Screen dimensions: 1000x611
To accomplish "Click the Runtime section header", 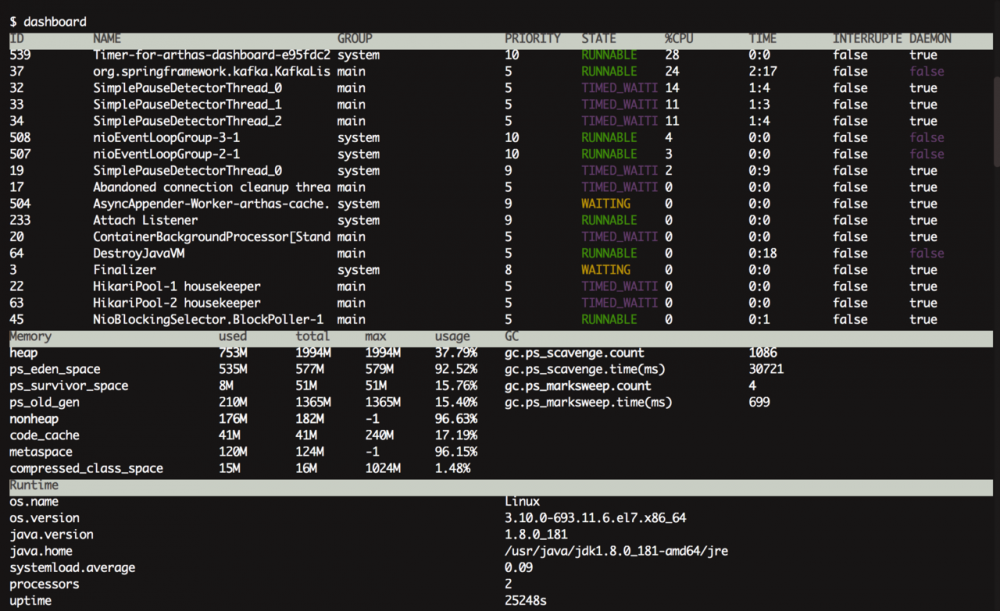I will point(34,485).
